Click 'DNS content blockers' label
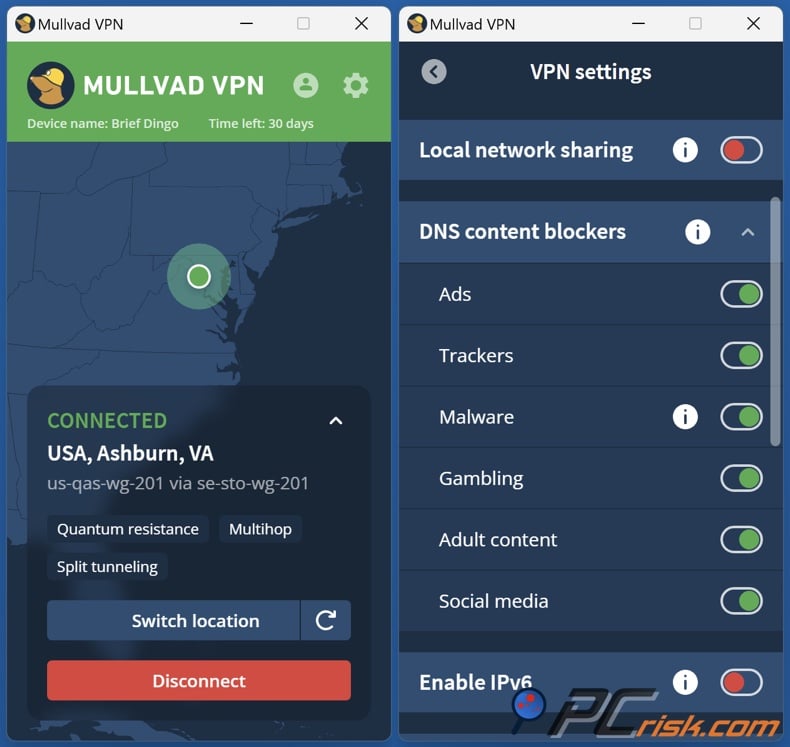This screenshot has height=747, width=790. pyautogui.click(x=522, y=232)
